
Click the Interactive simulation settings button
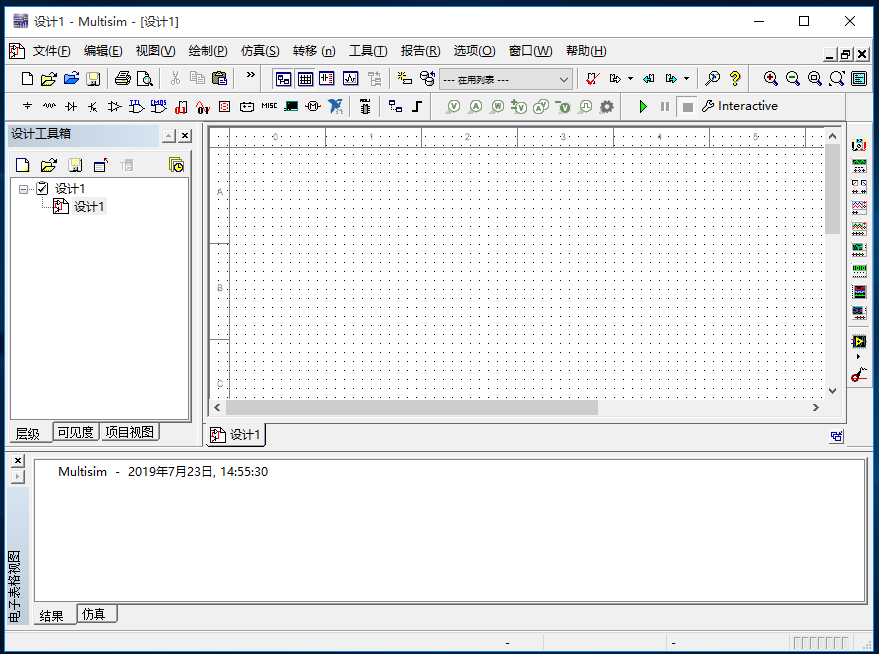point(739,106)
